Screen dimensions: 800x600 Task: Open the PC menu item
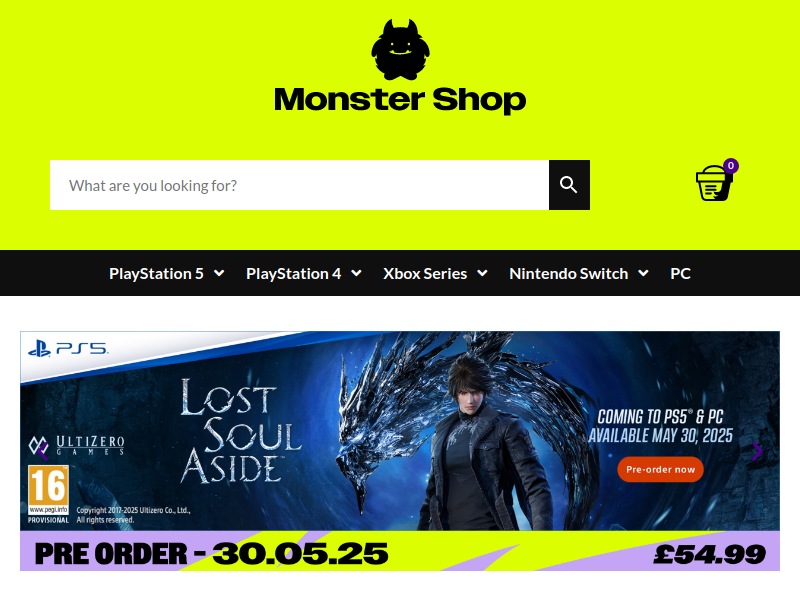click(x=680, y=273)
